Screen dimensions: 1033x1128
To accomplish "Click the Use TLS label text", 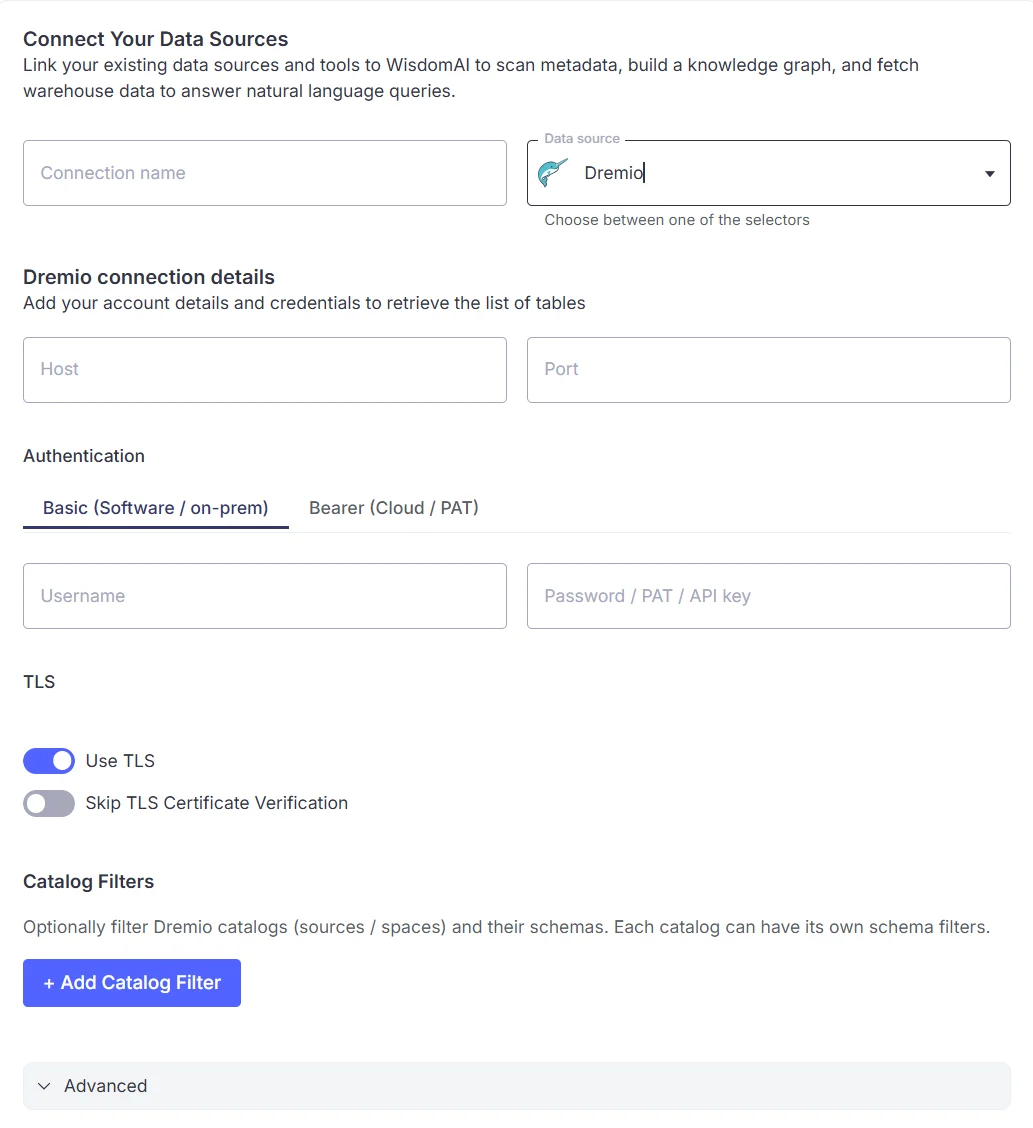I will point(120,761).
